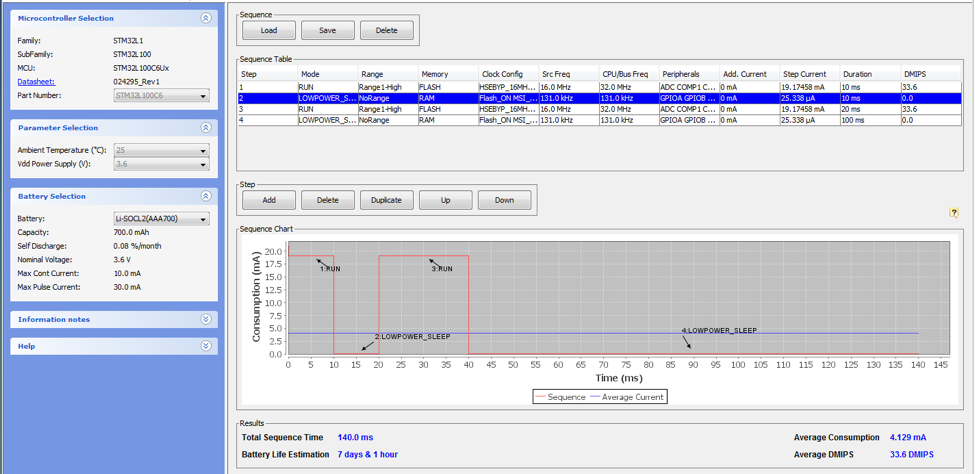Click the sequence Delete button
The width and height of the screenshot is (975, 474).
[x=386, y=30]
